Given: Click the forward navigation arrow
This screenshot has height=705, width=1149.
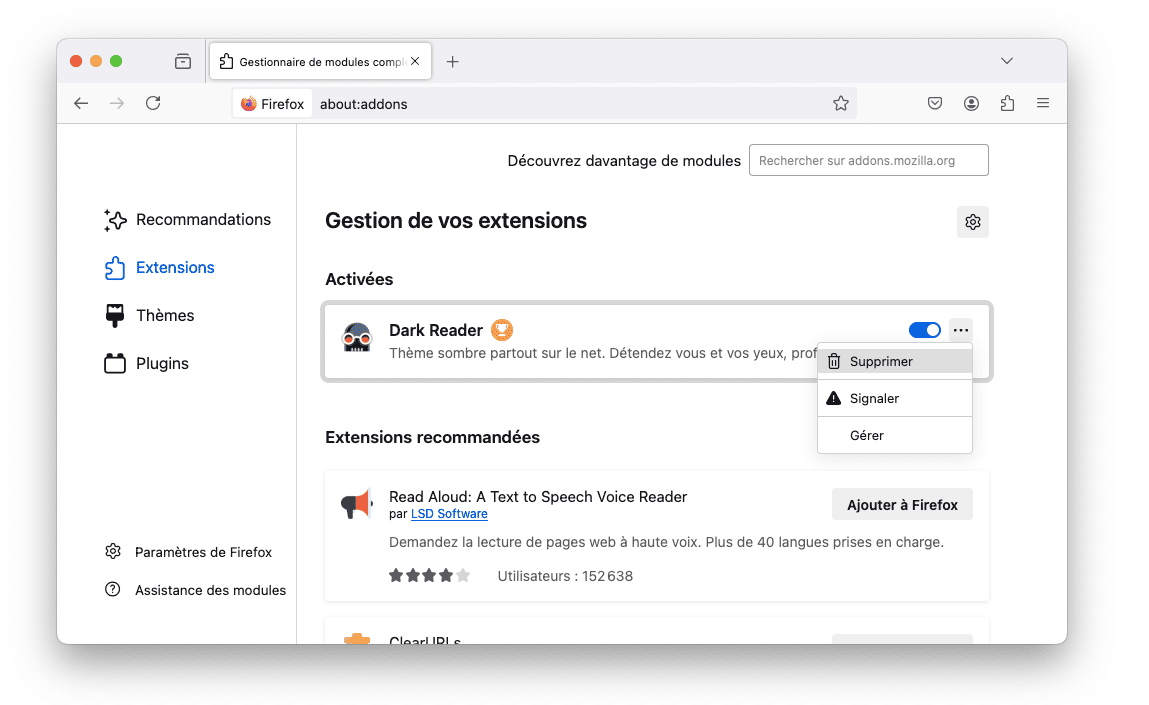Looking at the screenshot, I should [117, 103].
